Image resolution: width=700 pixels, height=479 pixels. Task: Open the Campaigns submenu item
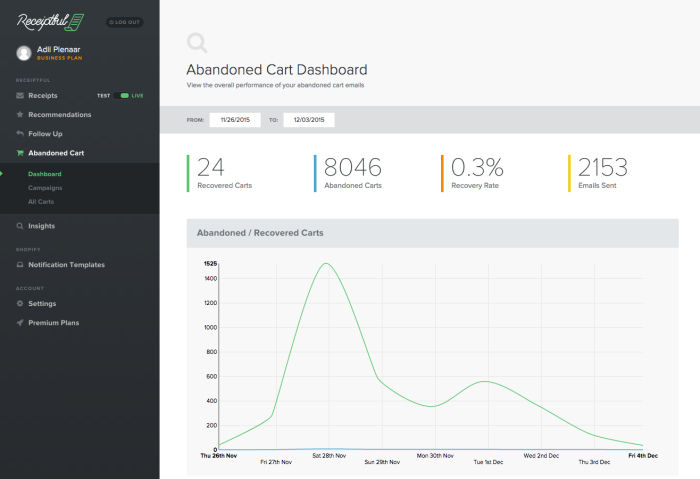[45, 188]
